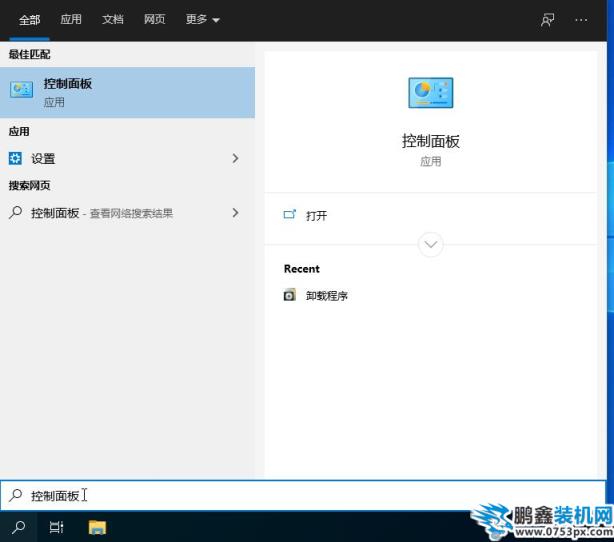Open Task View from the taskbar
Screen dimensions: 614x542
coord(56,527)
